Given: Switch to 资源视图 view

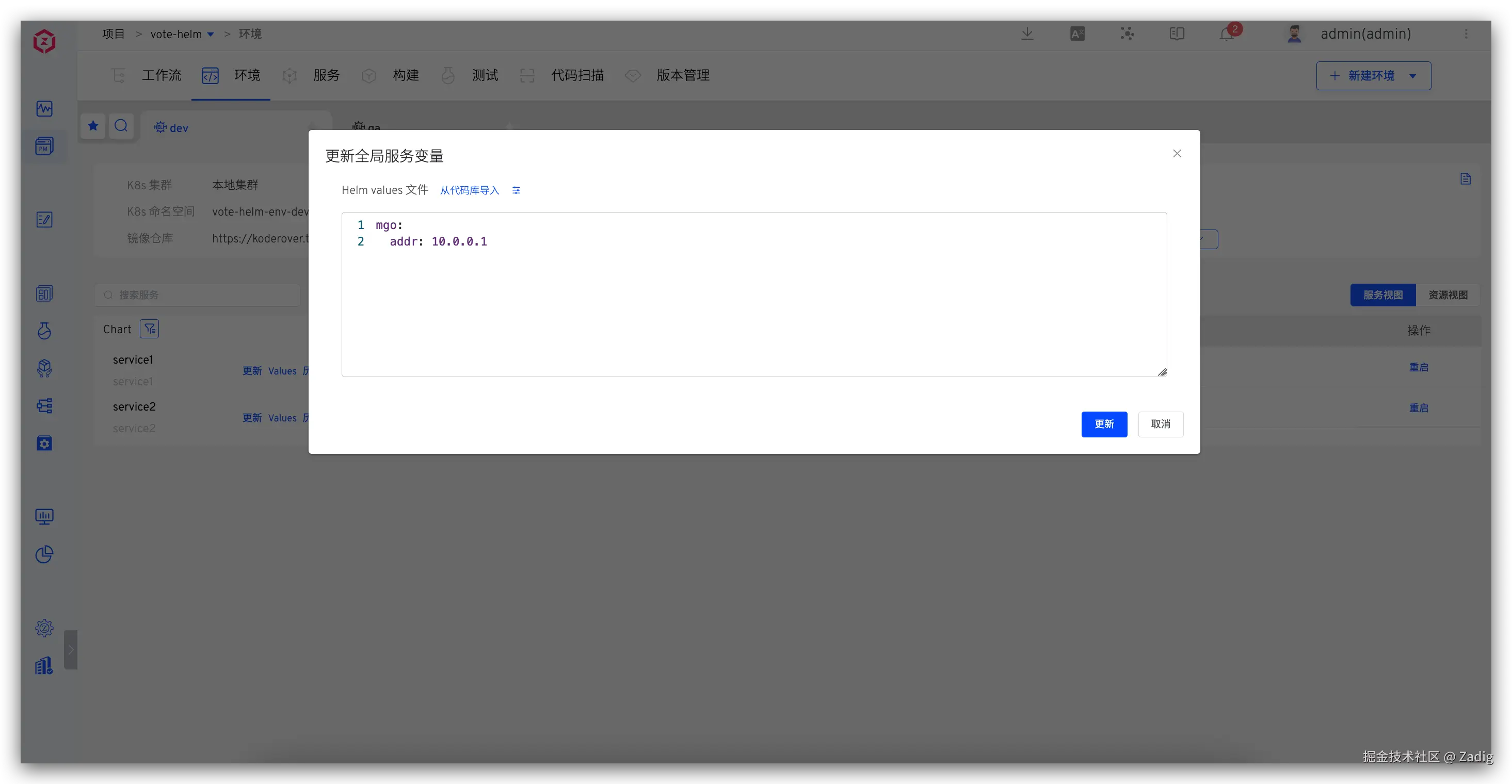Looking at the screenshot, I should click(1447, 295).
